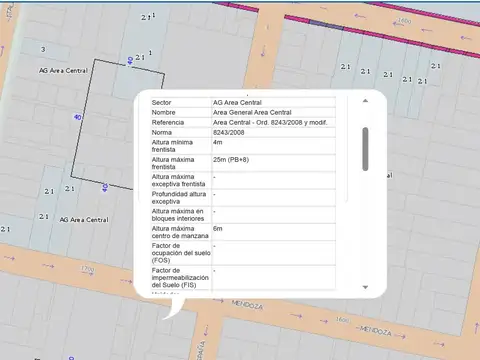Viewport: 480px width, 360px height.
Task: Click the '-MENDOZA' street label at right
Action: click(374, 330)
